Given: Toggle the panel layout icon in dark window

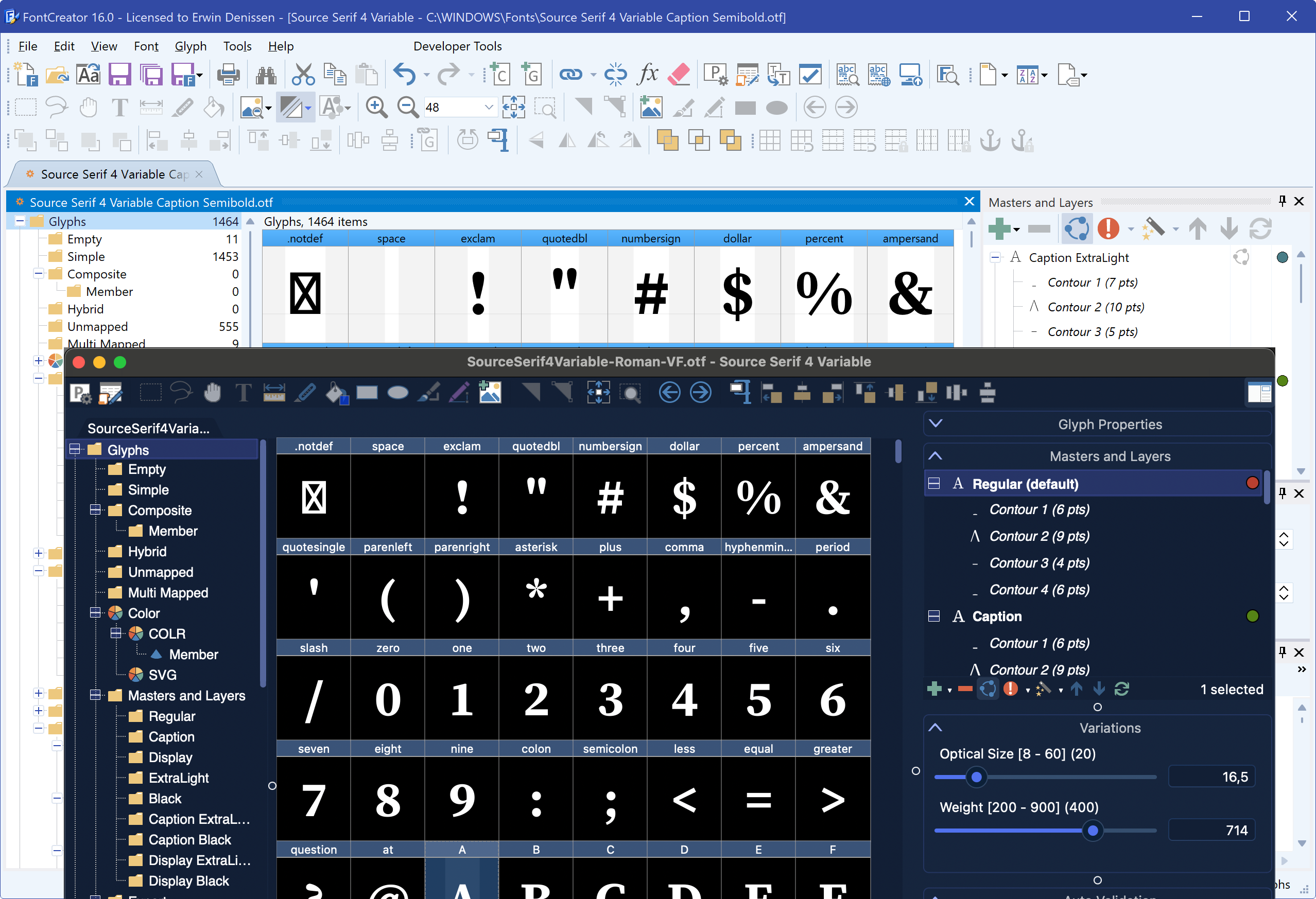Looking at the screenshot, I should (x=1259, y=392).
